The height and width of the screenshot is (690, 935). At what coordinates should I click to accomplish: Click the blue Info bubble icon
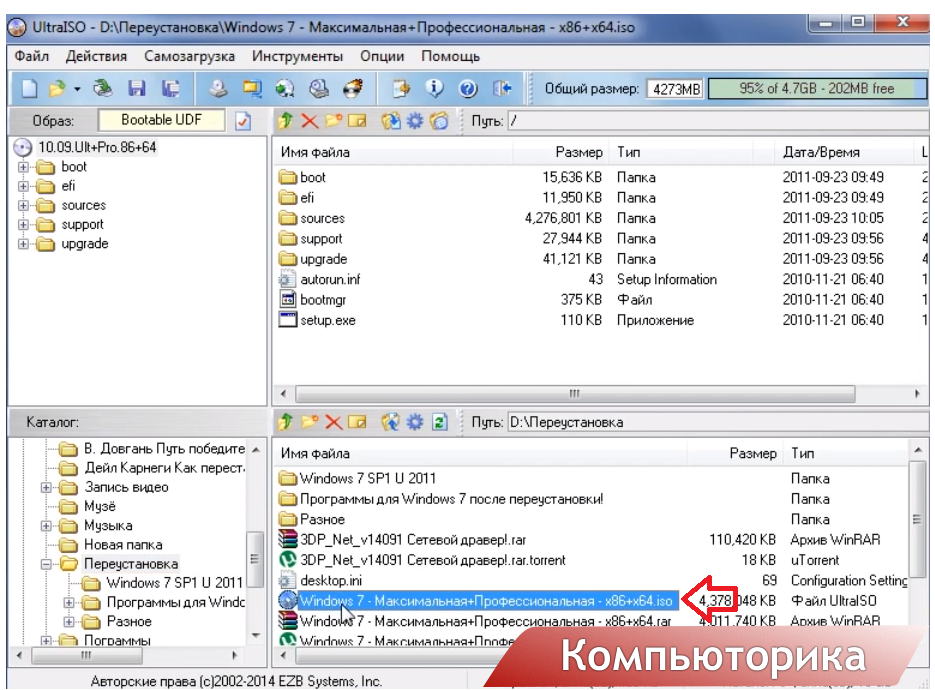pyautogui.click(x=435, y=88)
